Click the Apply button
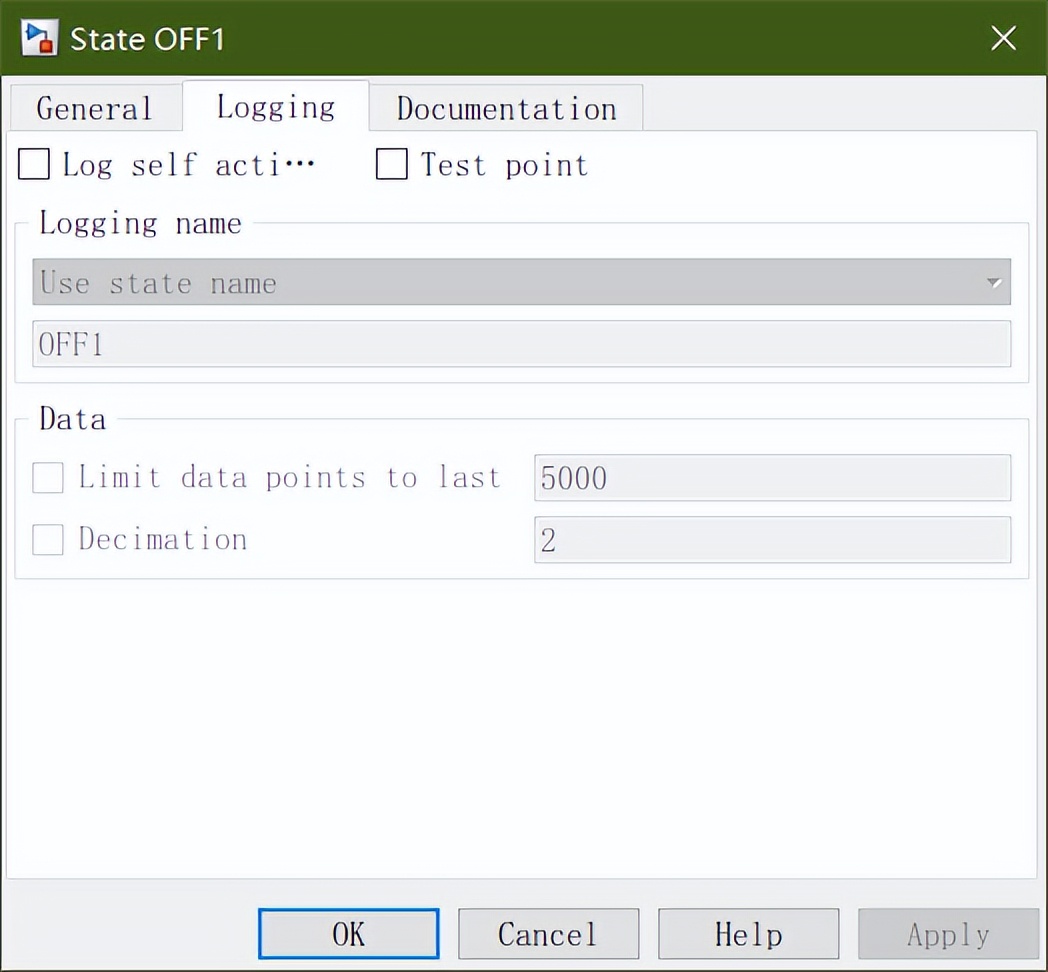The image size is (1048, 972). pyautogui.click(x=946, y=933)
